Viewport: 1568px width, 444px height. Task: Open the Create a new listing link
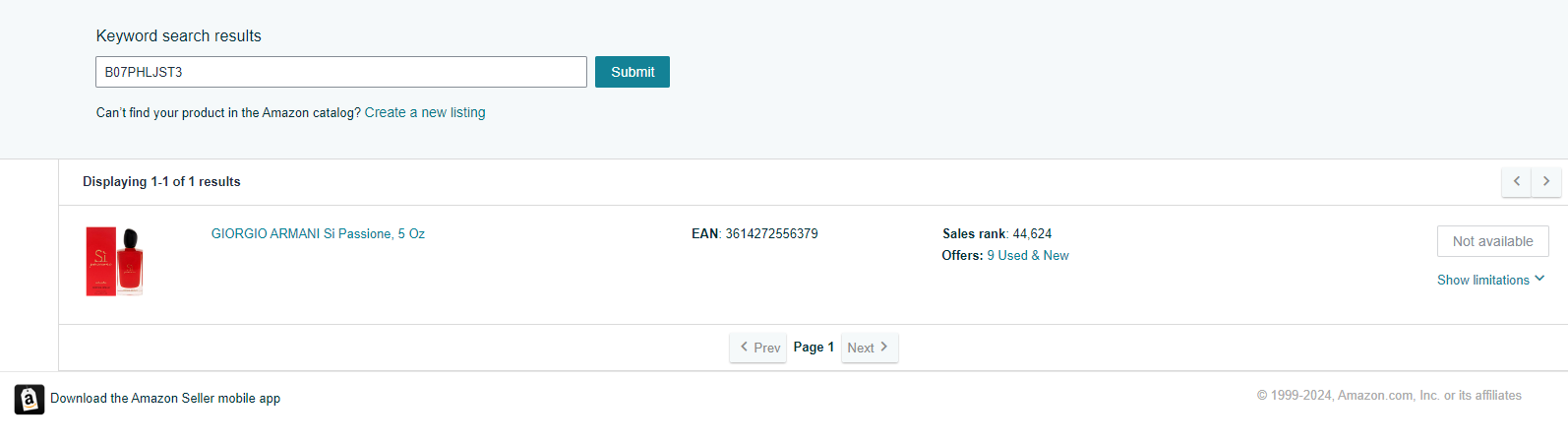click(x=425, y=112)
